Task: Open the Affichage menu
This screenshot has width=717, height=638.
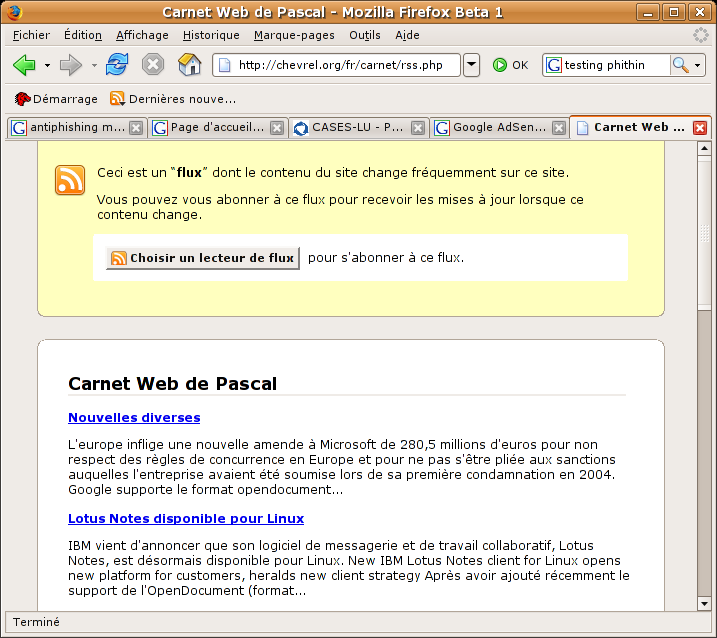Action: (142, 35)
